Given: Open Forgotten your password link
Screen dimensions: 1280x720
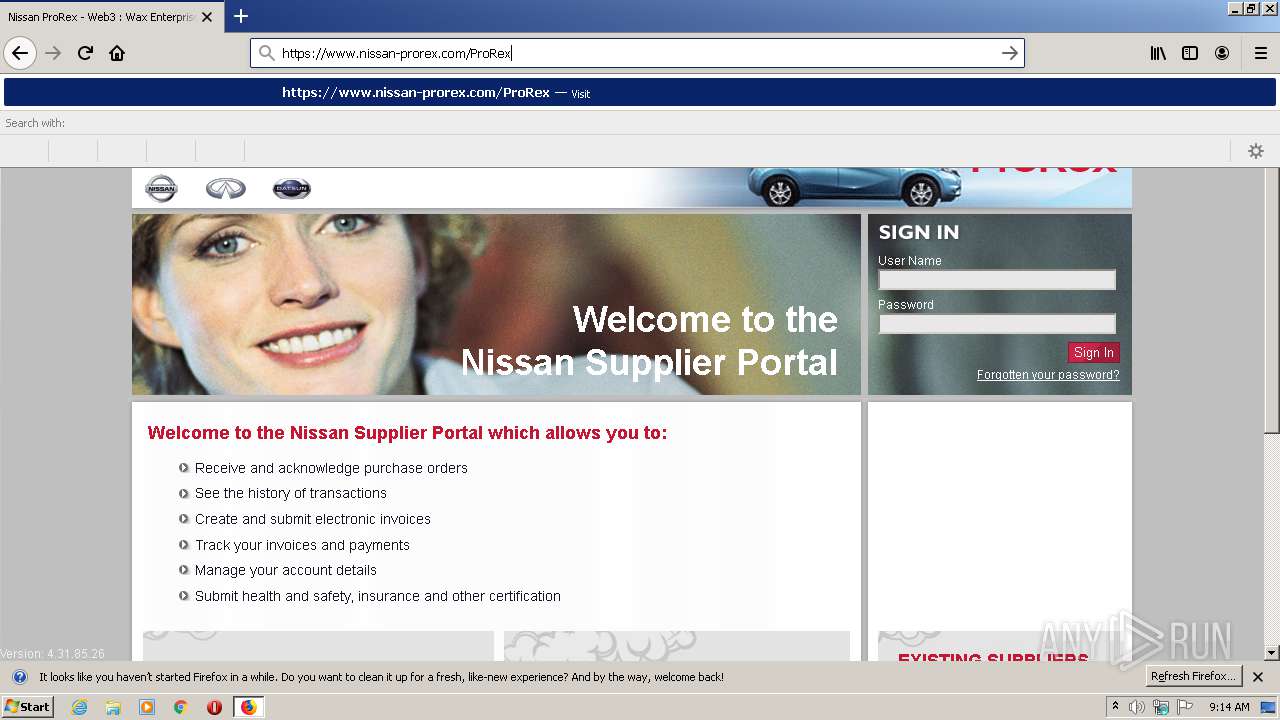Looking at the screenshot, I should click(x=1048, y=375).
